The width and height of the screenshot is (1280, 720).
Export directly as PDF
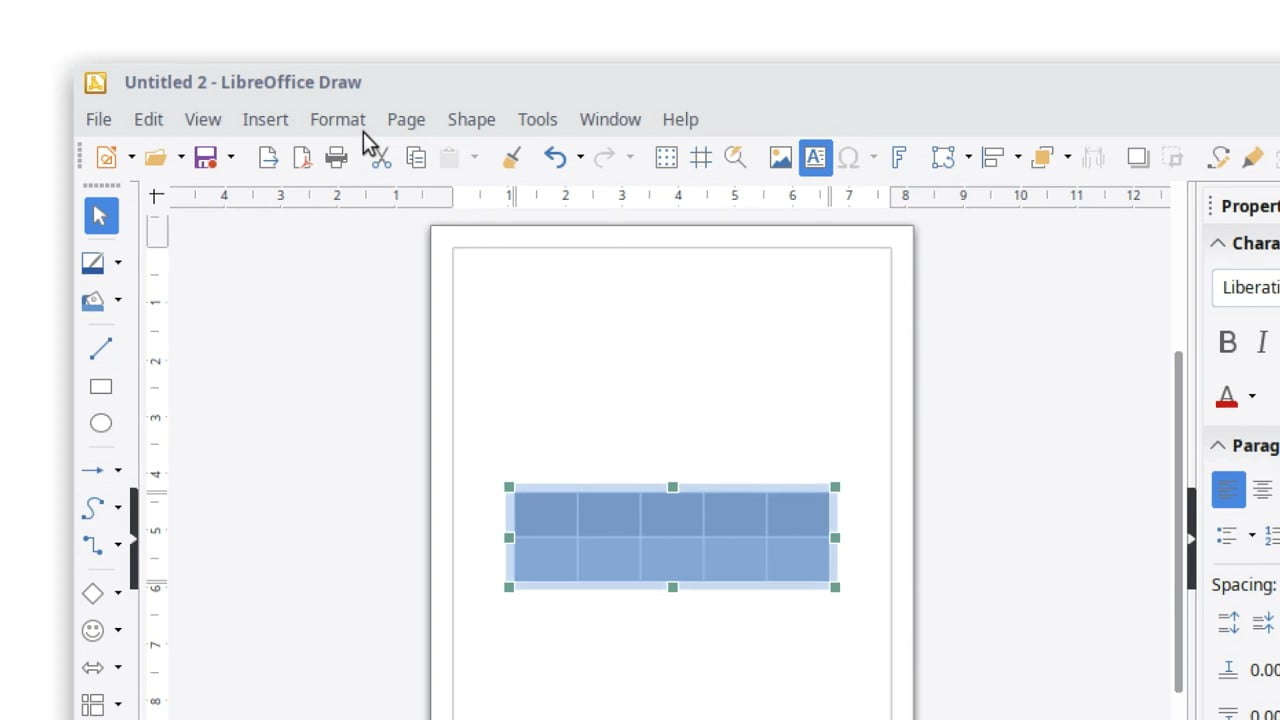pyautogui.click(x=302, y=157)
